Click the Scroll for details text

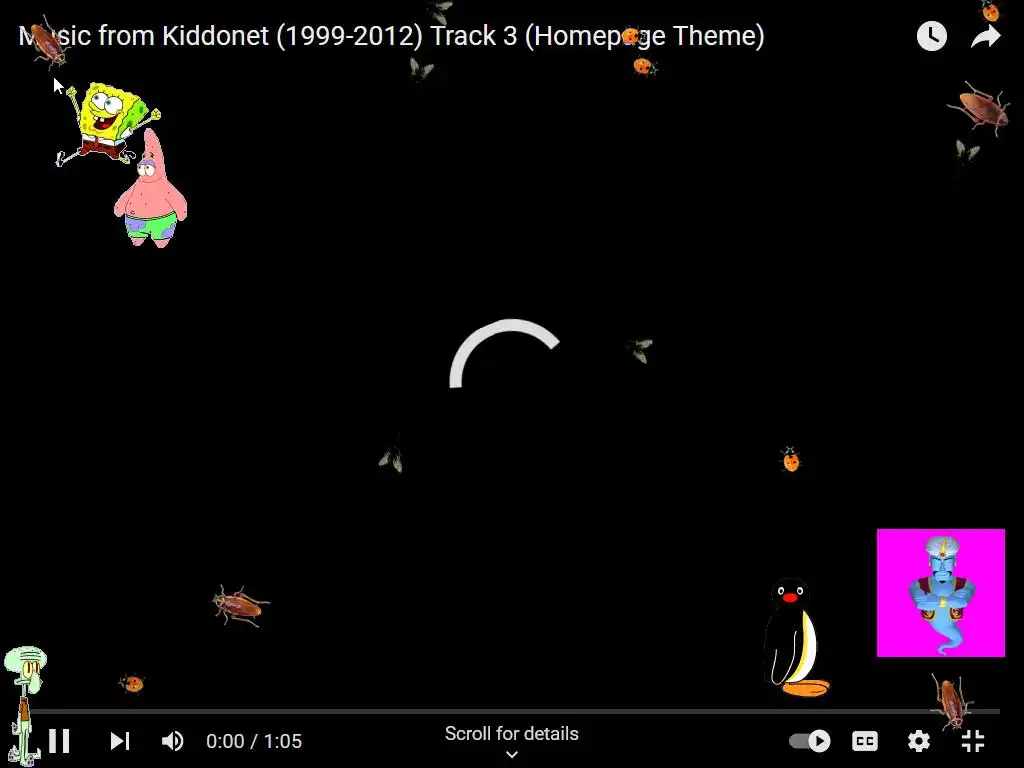(x=511, y=733)
